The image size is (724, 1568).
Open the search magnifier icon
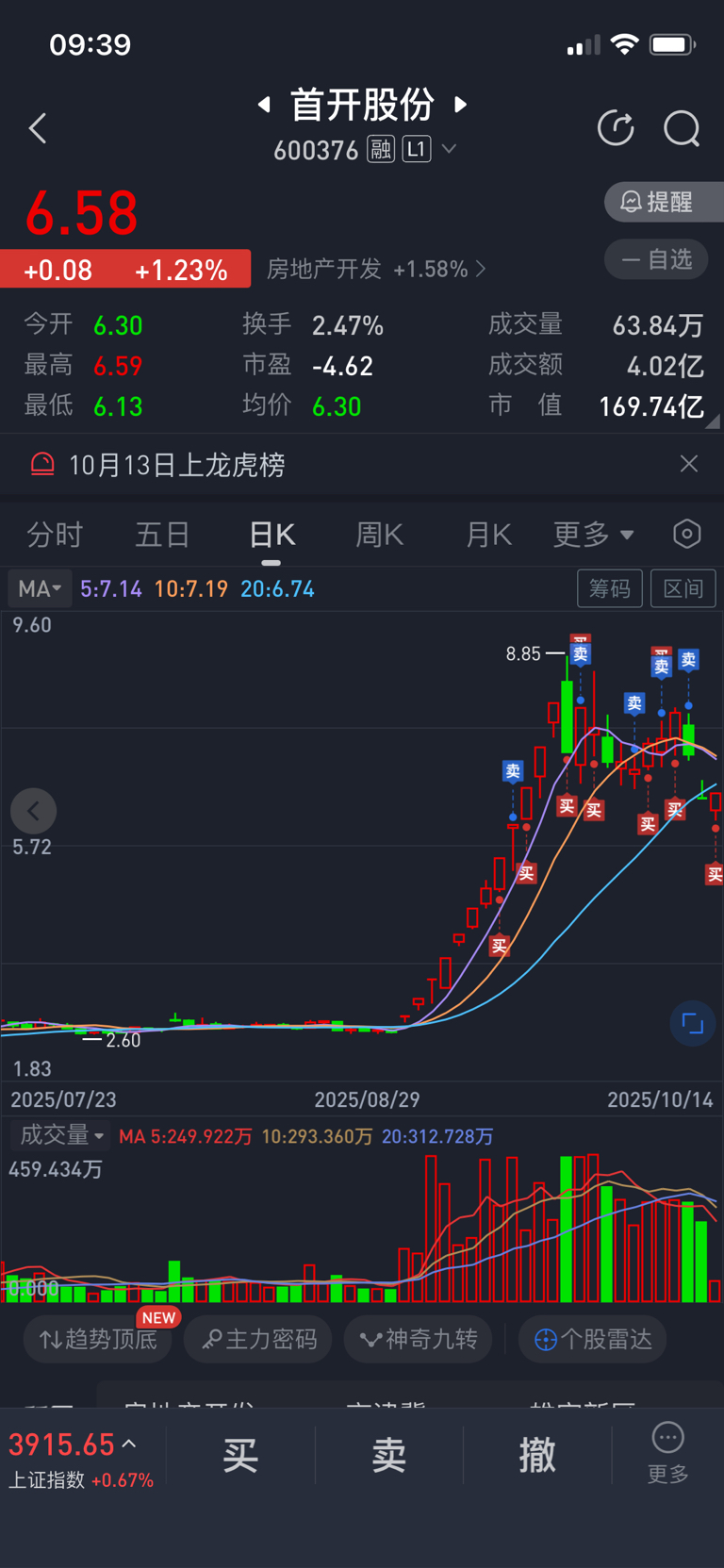[682, 128]
